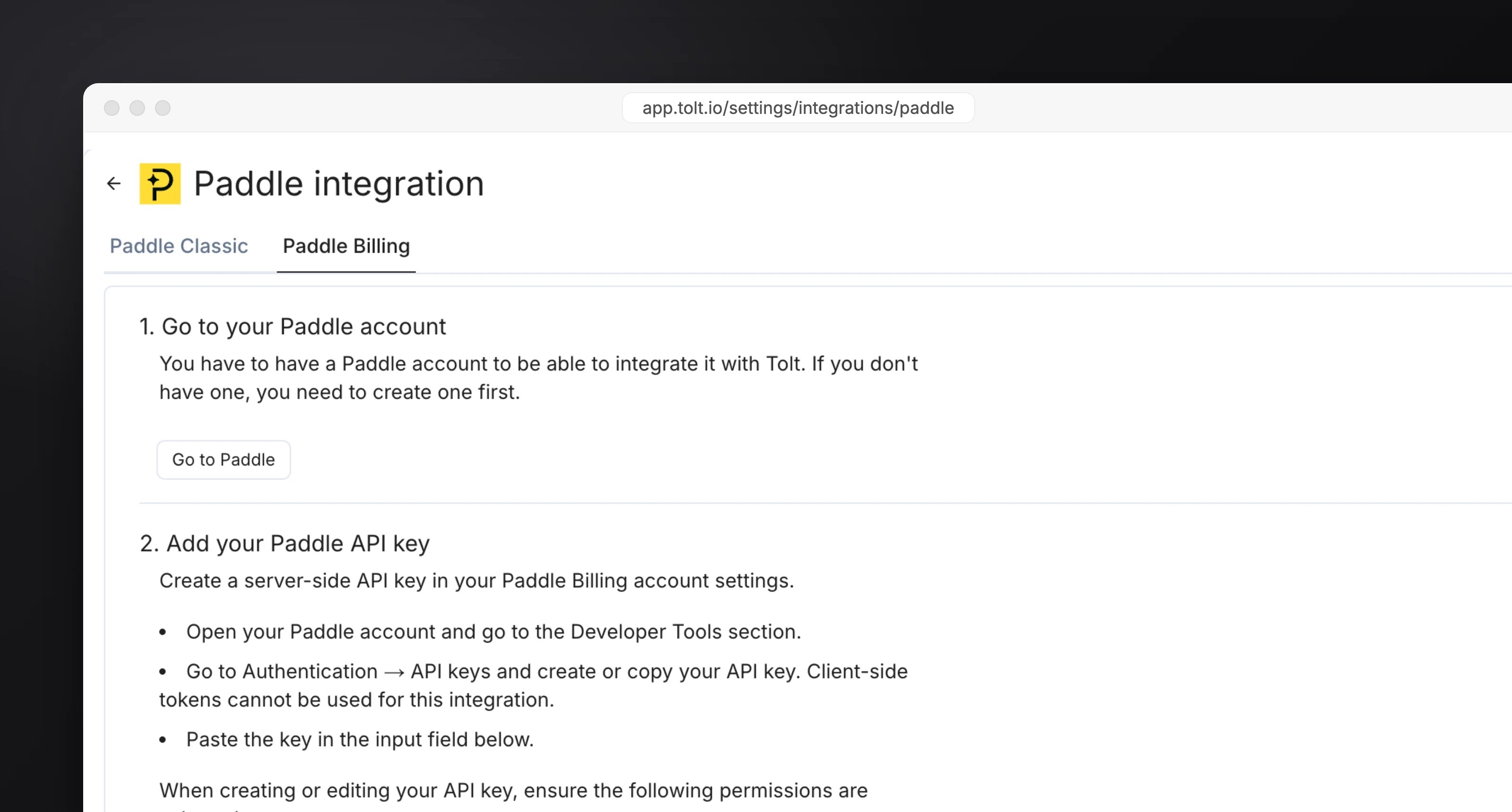Click the red close window dot
The height and width of the screenshot is (812, 1512).
pyautogui.click(x=112, y=108)
